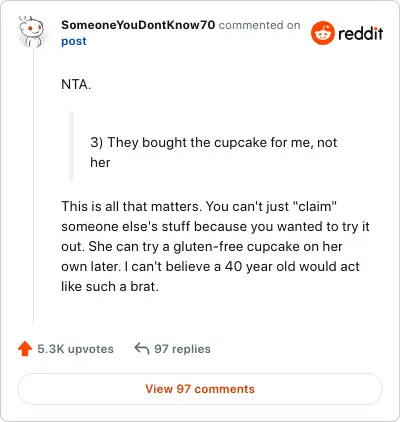This screenshot has width=400, height=422.
Task: Click the Reddit logo circle icon
Action: click(323, 33)
